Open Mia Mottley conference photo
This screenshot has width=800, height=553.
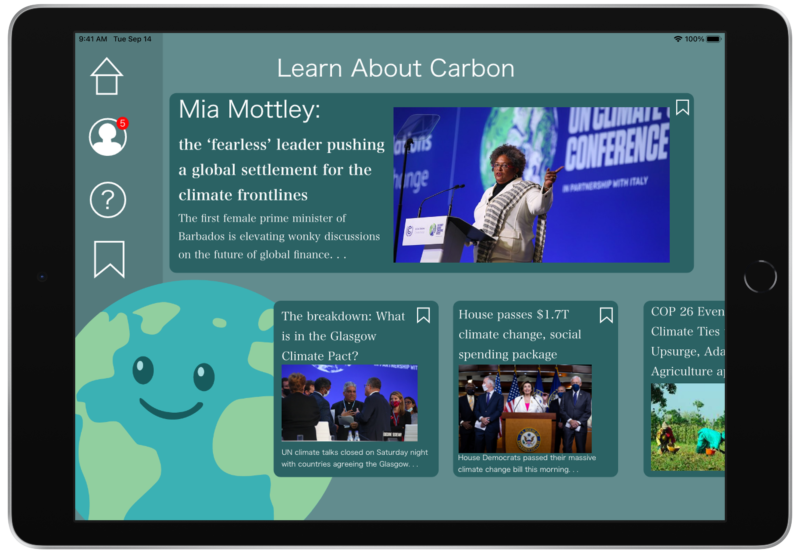click(x=531, y=185)
